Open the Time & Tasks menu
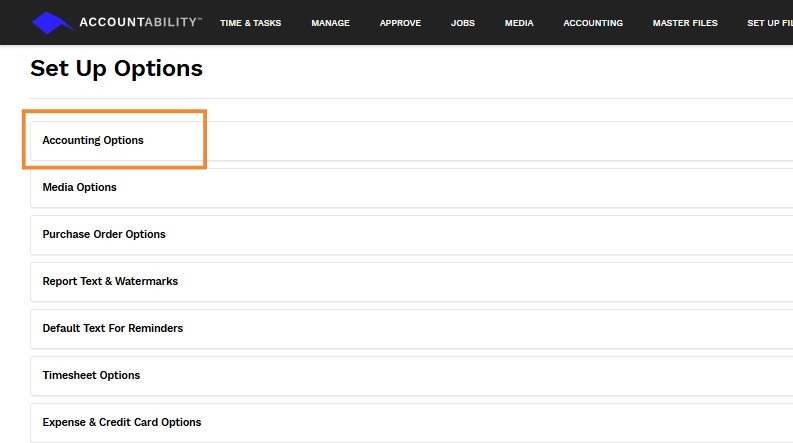This screenshot has width=793, height=443. click(250, 23)
